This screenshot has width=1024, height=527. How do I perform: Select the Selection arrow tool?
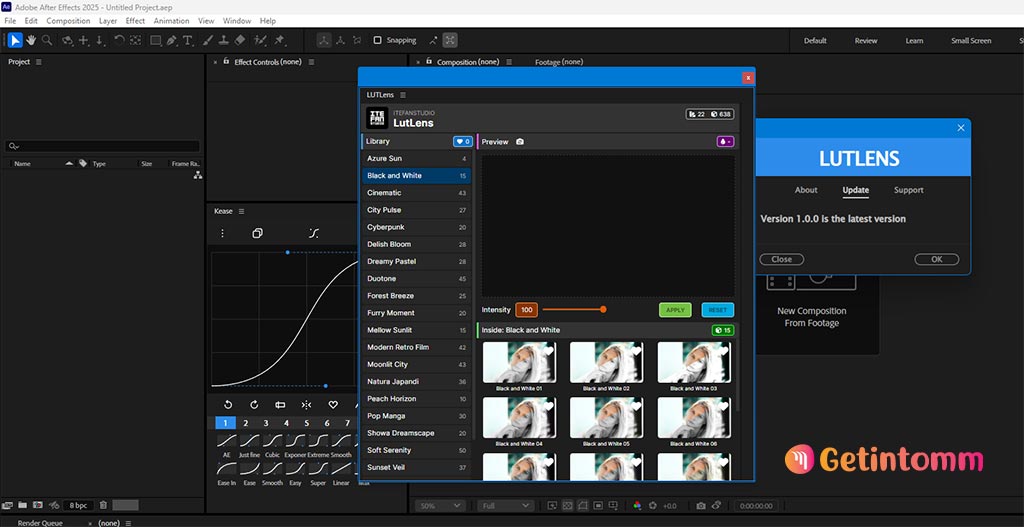coord(15,40)
